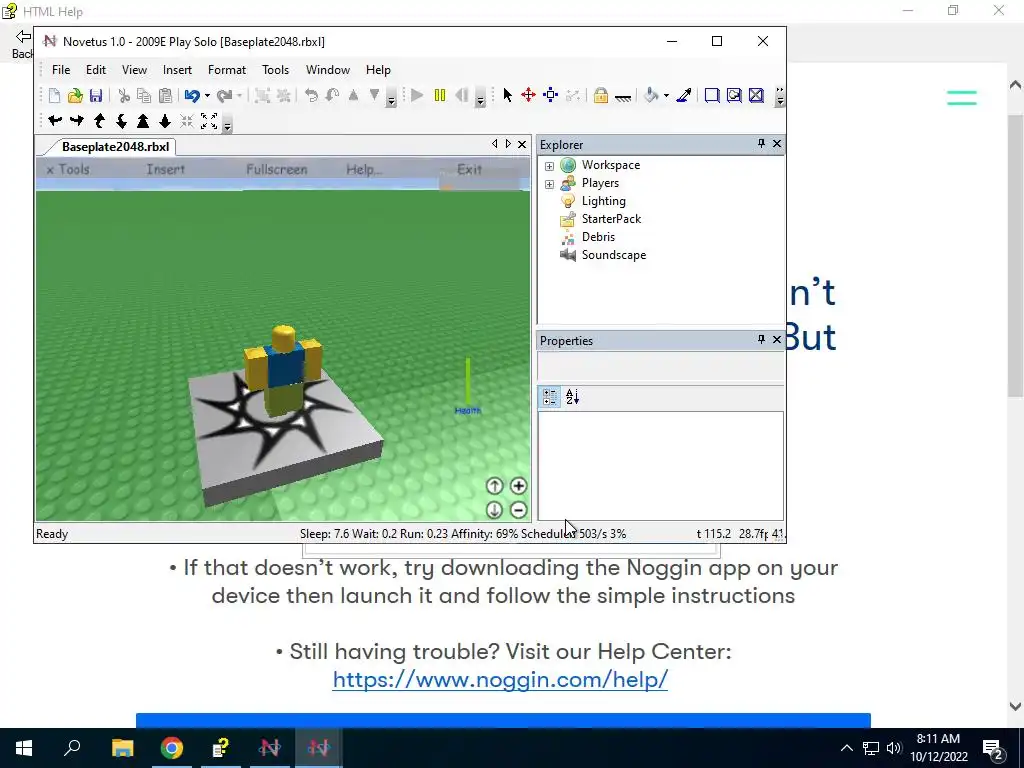Select the red Move drag tool
The image size is (1024, 768).
point(528,96)
